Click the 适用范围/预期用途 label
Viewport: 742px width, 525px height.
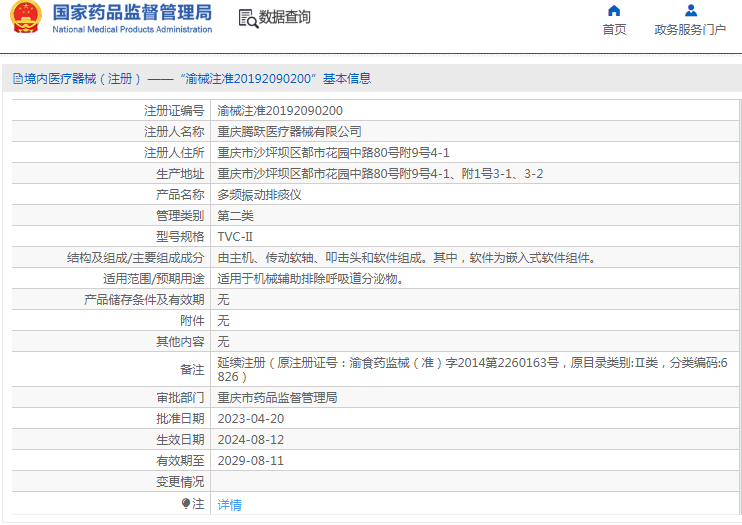click(x=154, y=279)
